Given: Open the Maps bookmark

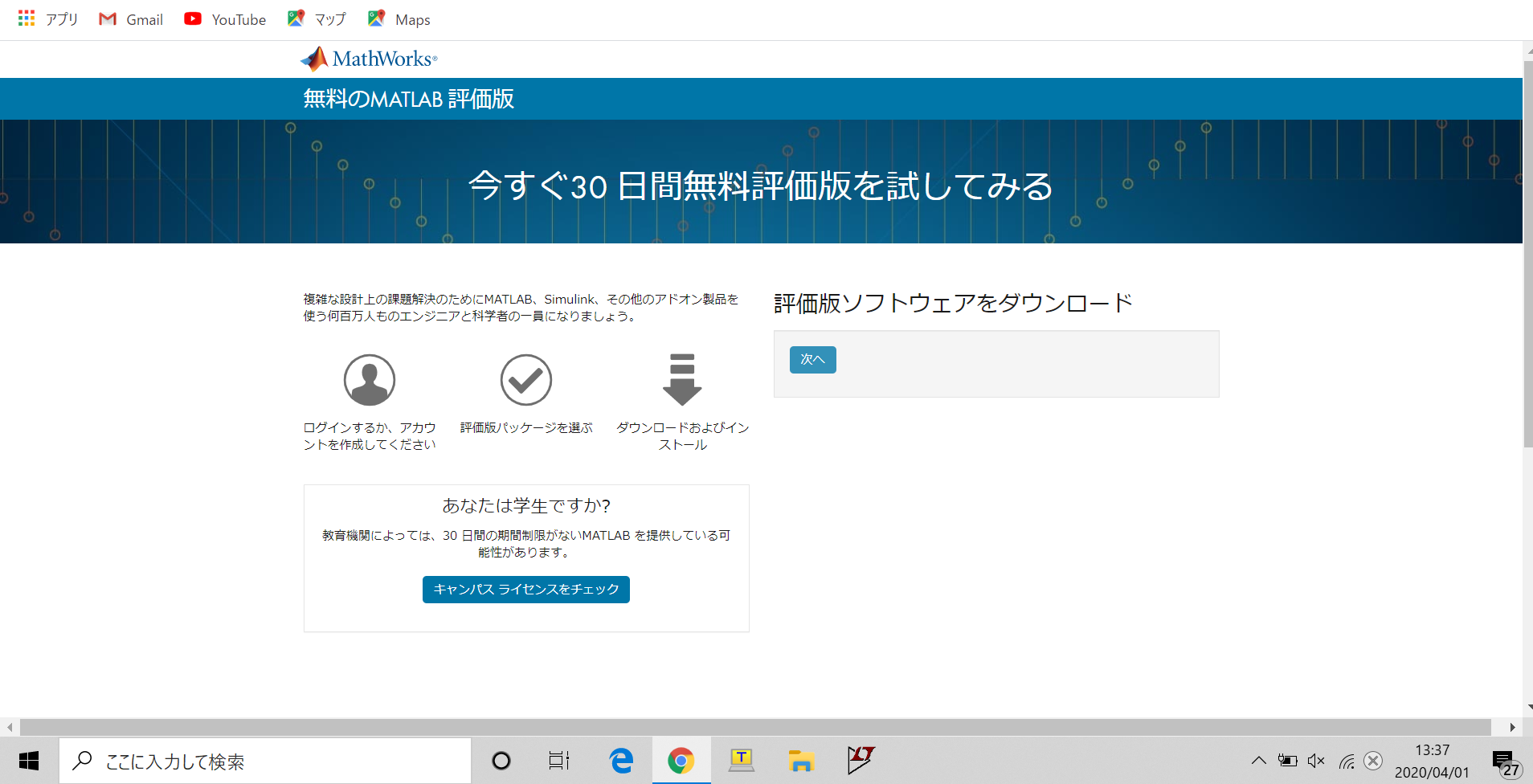Looking at the screenshot, I should click(x=399, y=19).
